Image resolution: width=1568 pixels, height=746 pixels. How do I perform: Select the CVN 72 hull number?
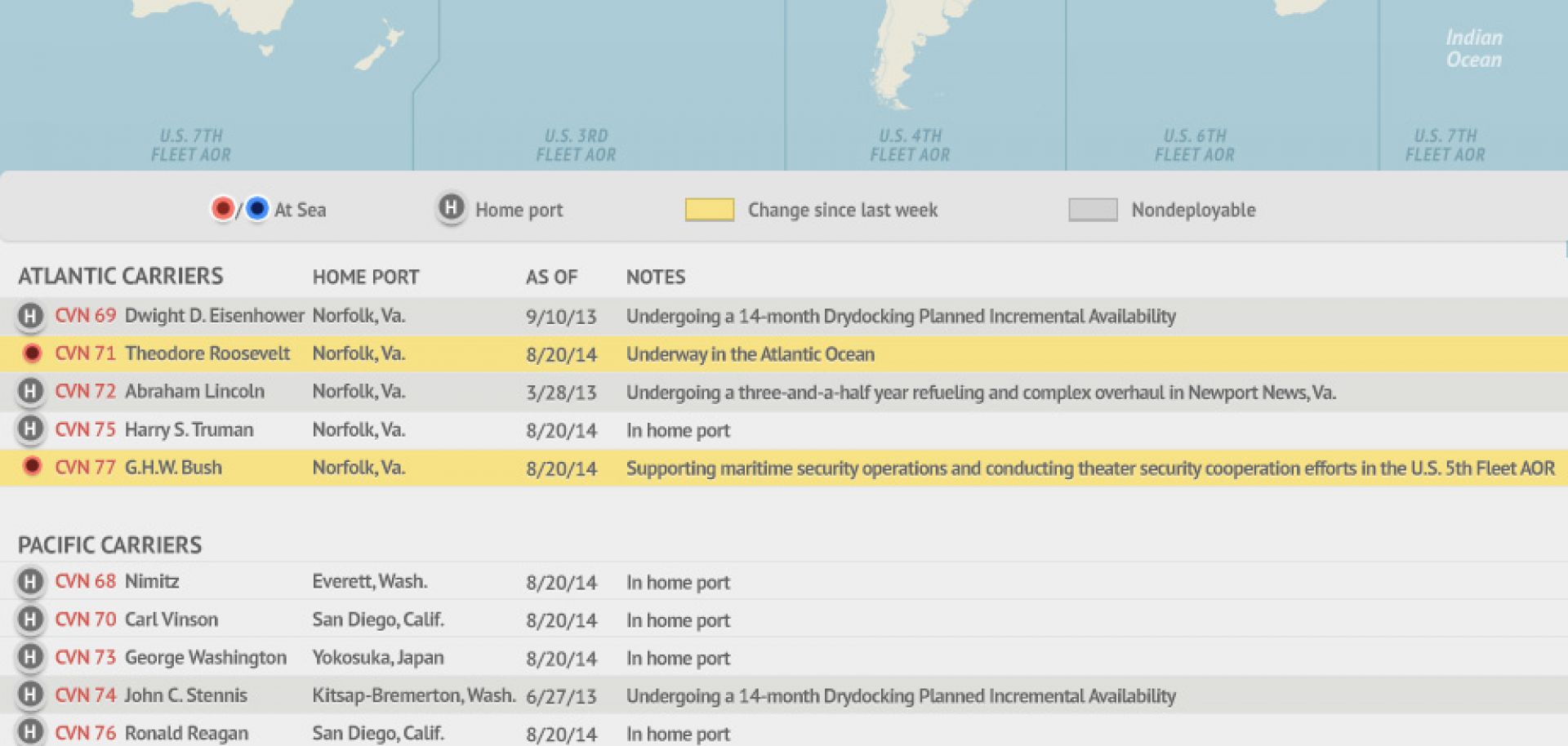point(86,391)
